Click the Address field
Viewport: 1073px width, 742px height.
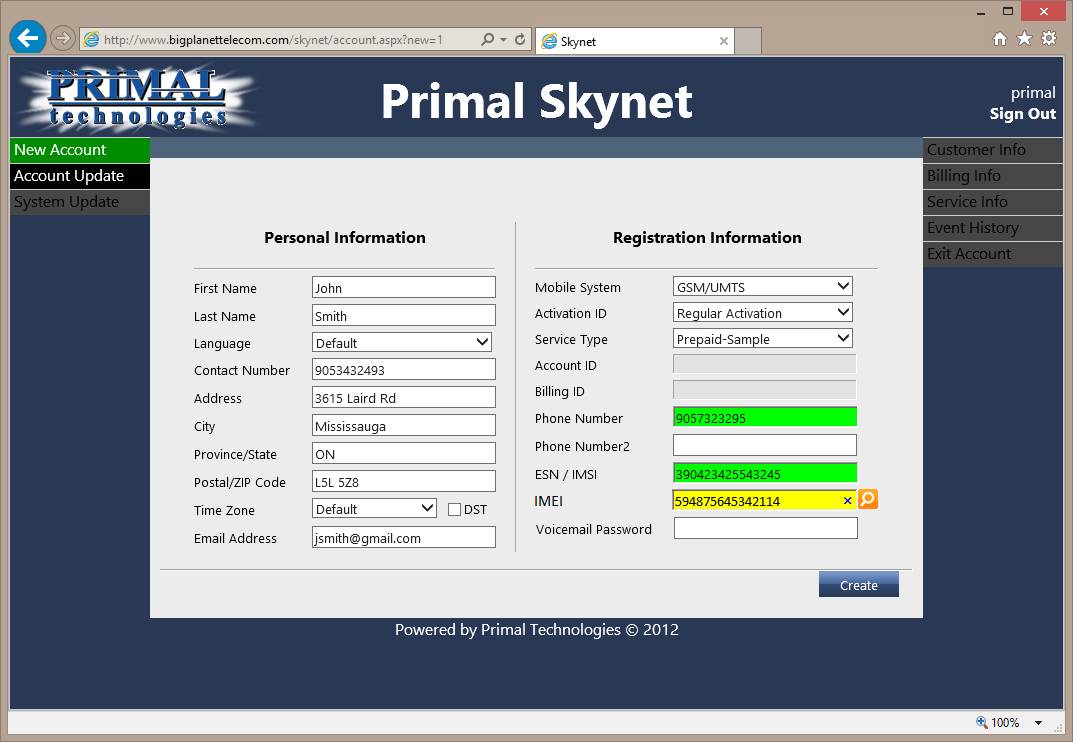404,398
